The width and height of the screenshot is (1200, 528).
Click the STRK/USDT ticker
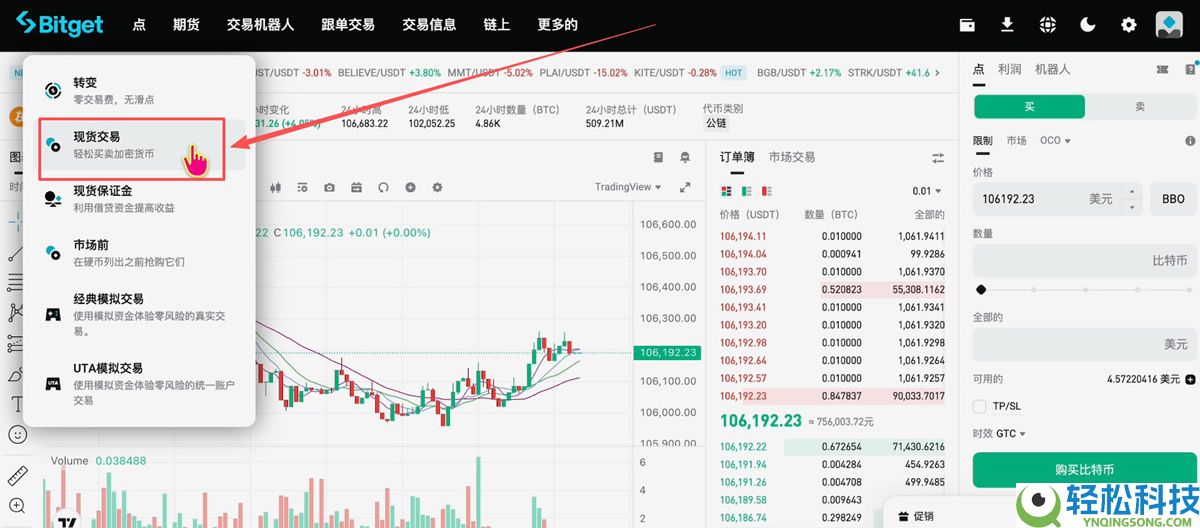(889, 73)
